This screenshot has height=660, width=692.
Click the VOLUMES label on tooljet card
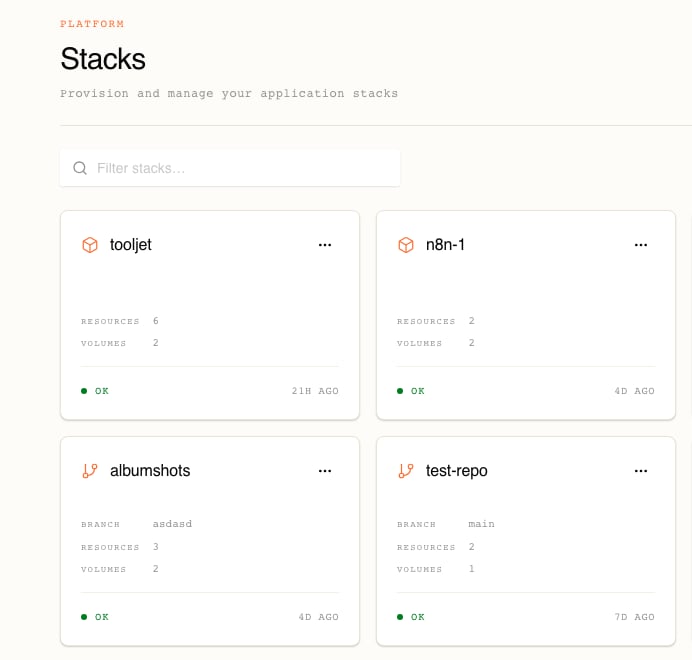pos(104,343)
